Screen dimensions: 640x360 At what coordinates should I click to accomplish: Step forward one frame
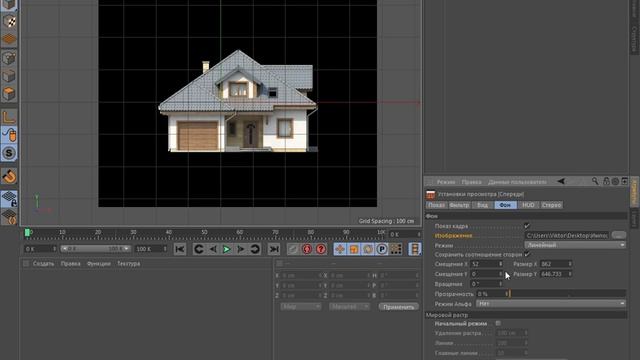[241, 249]
